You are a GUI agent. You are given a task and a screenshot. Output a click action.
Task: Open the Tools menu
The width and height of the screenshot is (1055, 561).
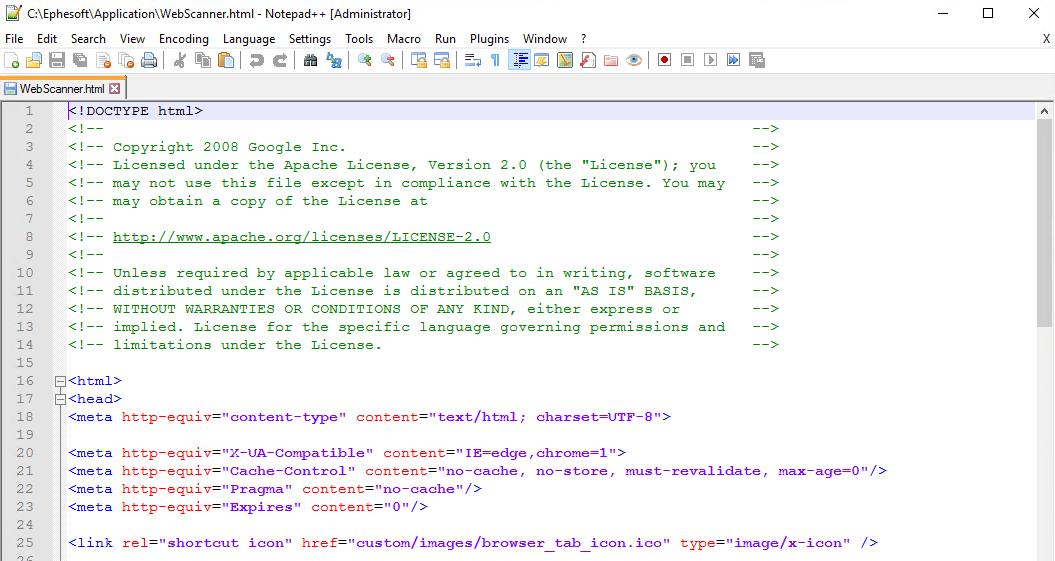click(x=359, y=39)
